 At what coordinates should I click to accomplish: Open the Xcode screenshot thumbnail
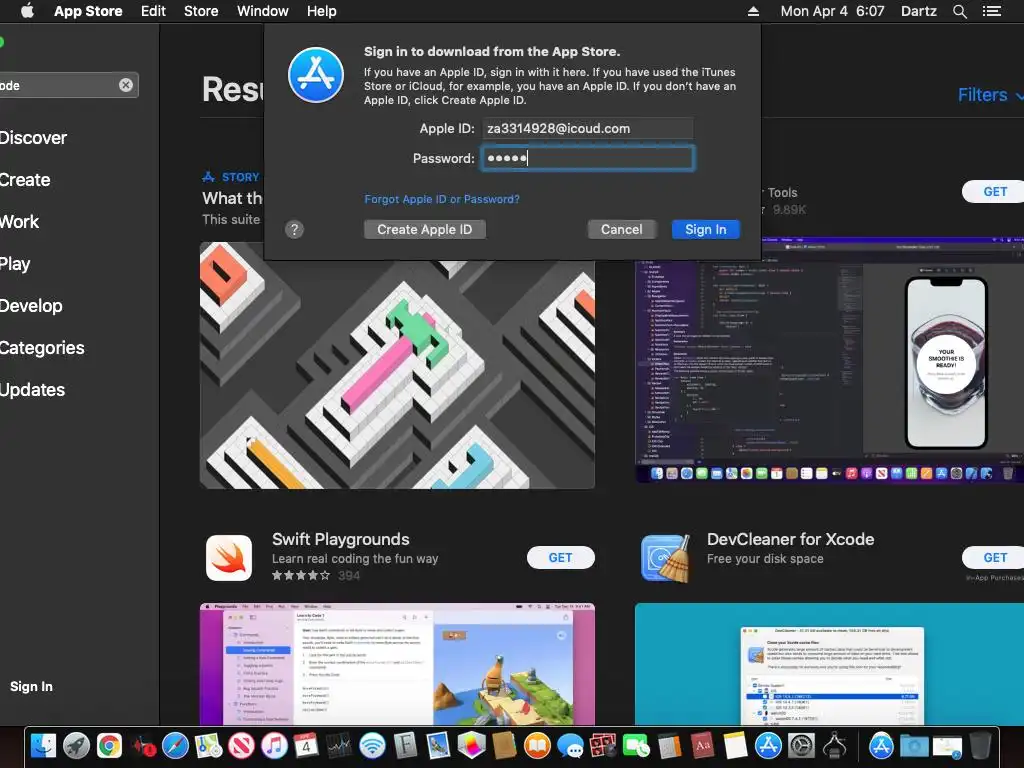pyautogui.click(x=829, y=360)
